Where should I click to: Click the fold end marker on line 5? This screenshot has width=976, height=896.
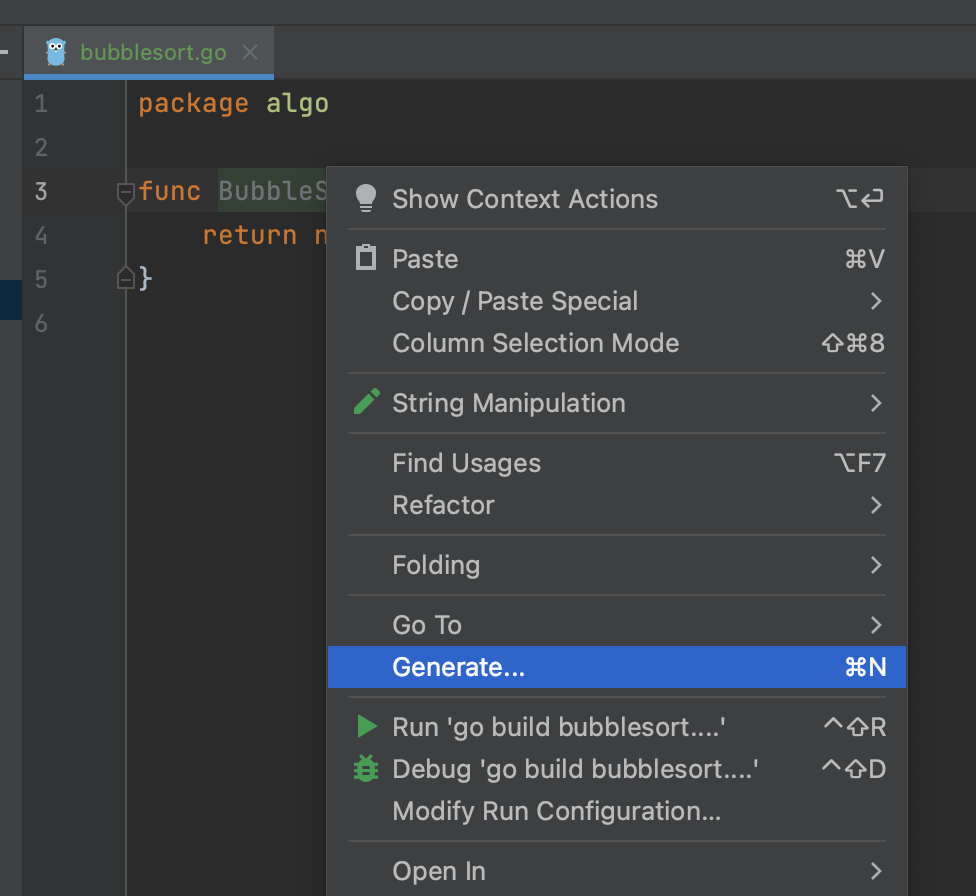pos(126,278)
